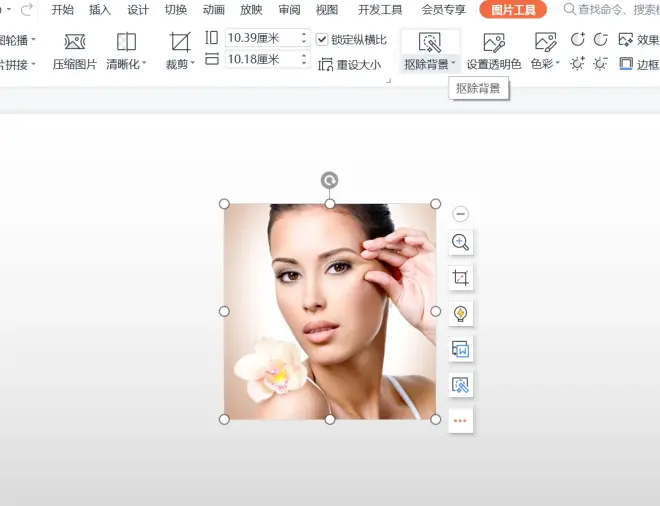Switch to the 设计 tab
The width and height of the screenshot is (660, 506).
click(x=138, y=9)
